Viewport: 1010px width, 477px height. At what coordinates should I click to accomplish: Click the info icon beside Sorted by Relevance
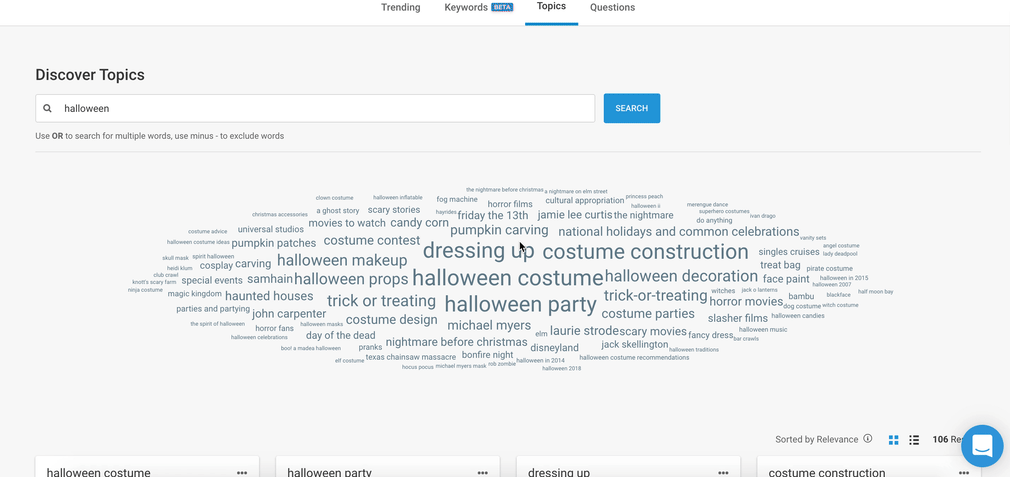point(868,439)
